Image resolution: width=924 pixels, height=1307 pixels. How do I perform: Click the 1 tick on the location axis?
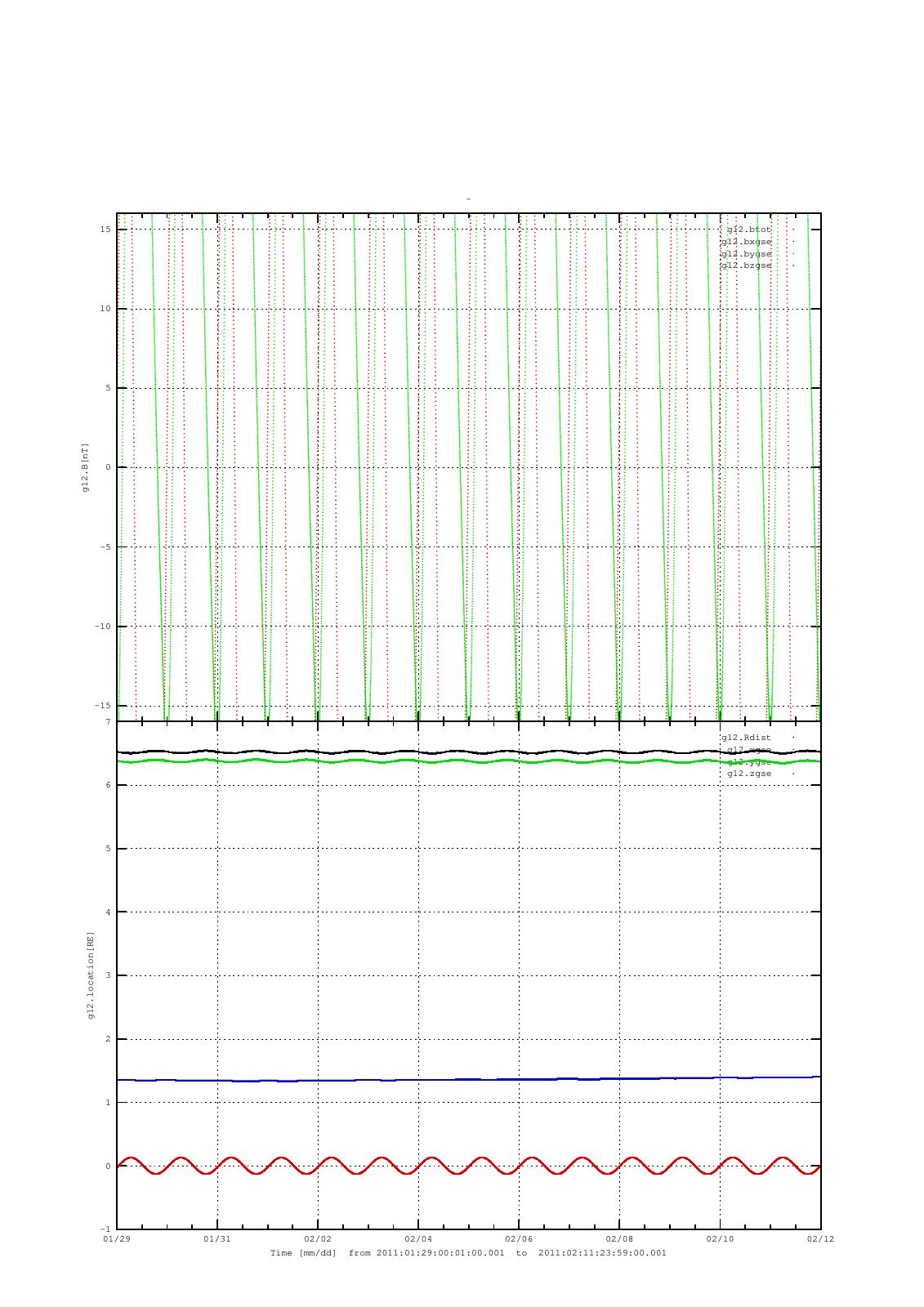(x=108, y=1103)
